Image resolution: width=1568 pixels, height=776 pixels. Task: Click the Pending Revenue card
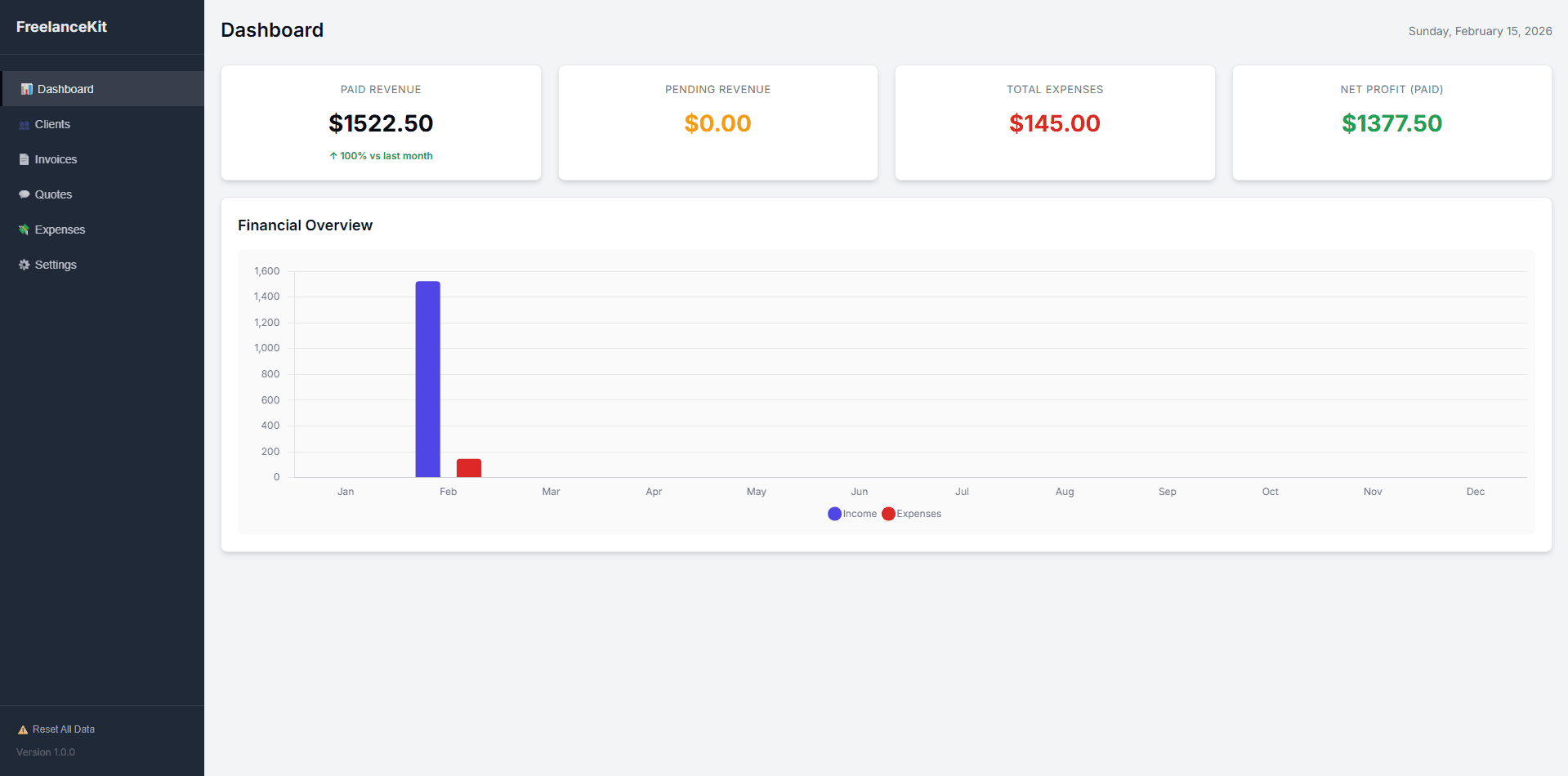coord(717,123)
